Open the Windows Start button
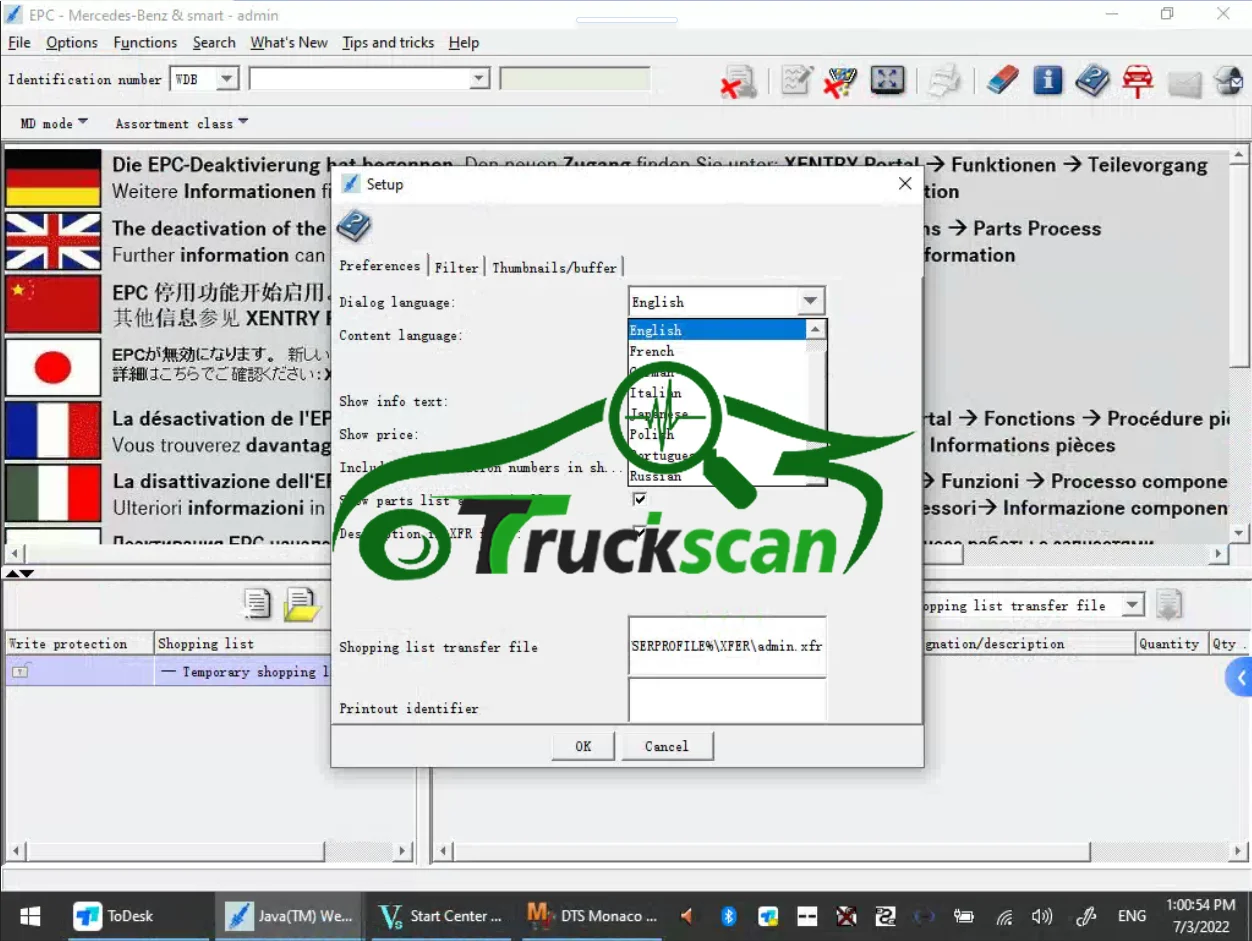Screen dimensions: 1252x941 tap(30, 916)
